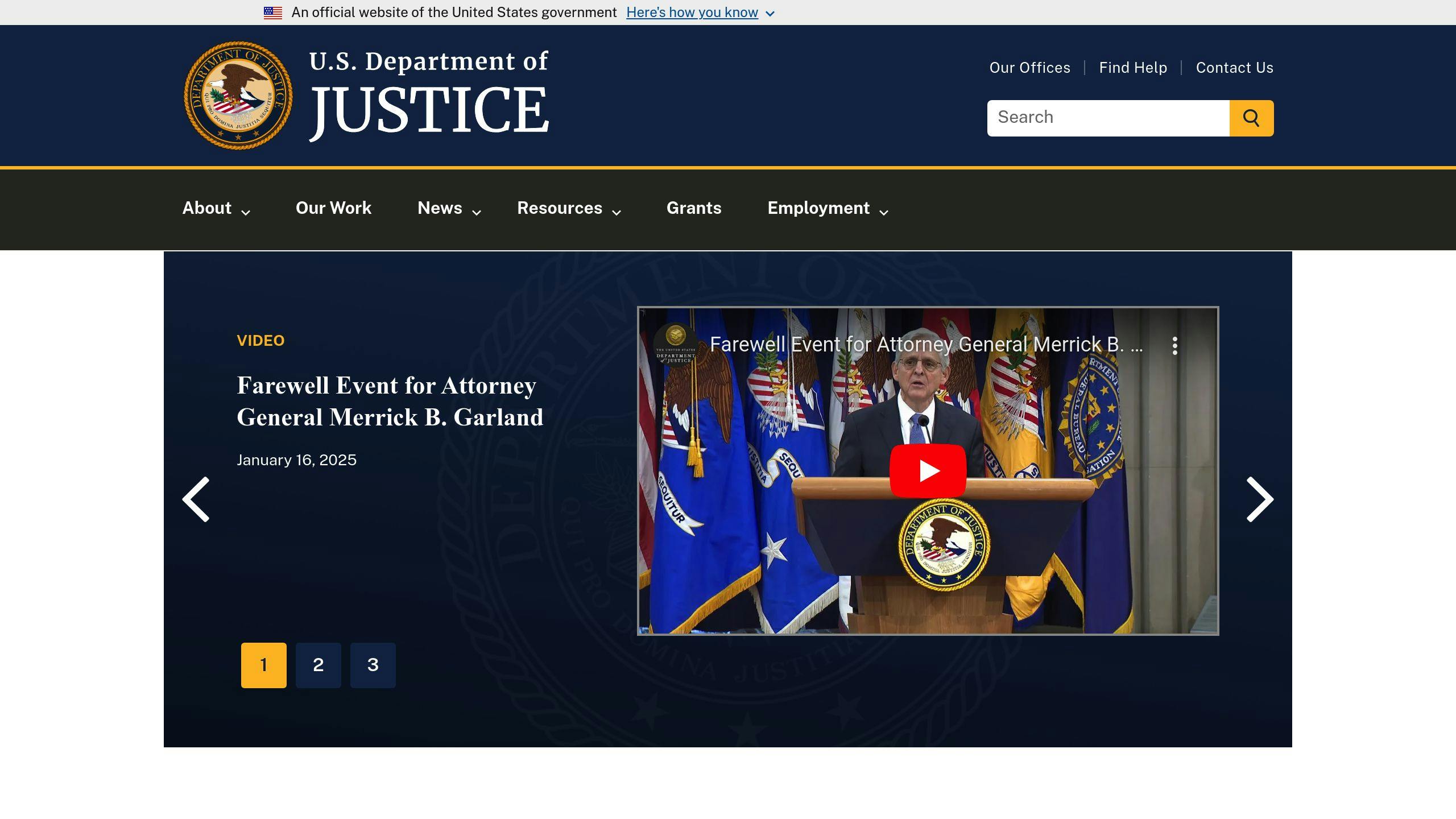Click the YouTube video title overlay text

[x=926, y=345]
